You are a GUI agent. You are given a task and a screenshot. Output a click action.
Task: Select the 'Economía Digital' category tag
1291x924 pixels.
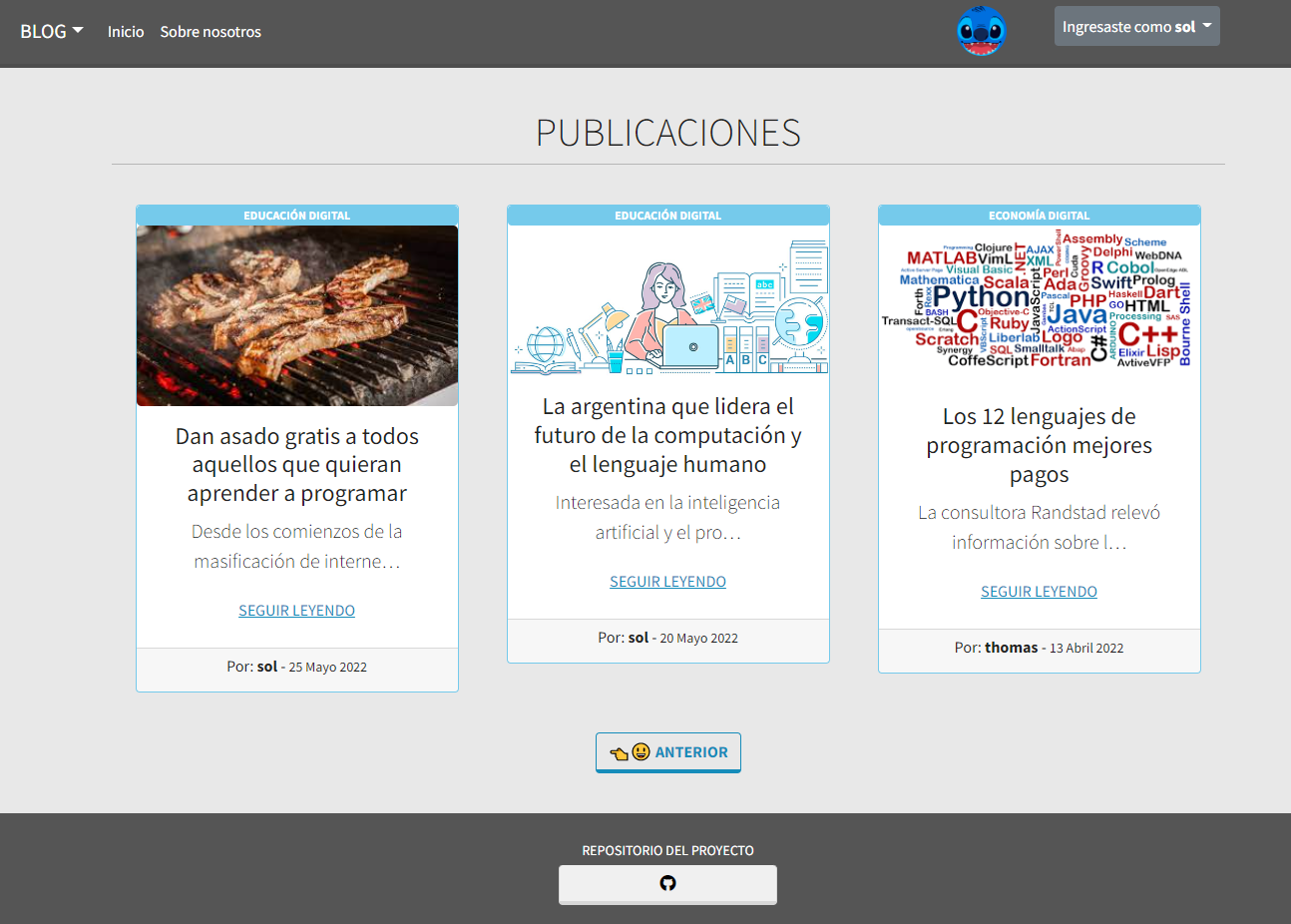tap(1040, 216)
